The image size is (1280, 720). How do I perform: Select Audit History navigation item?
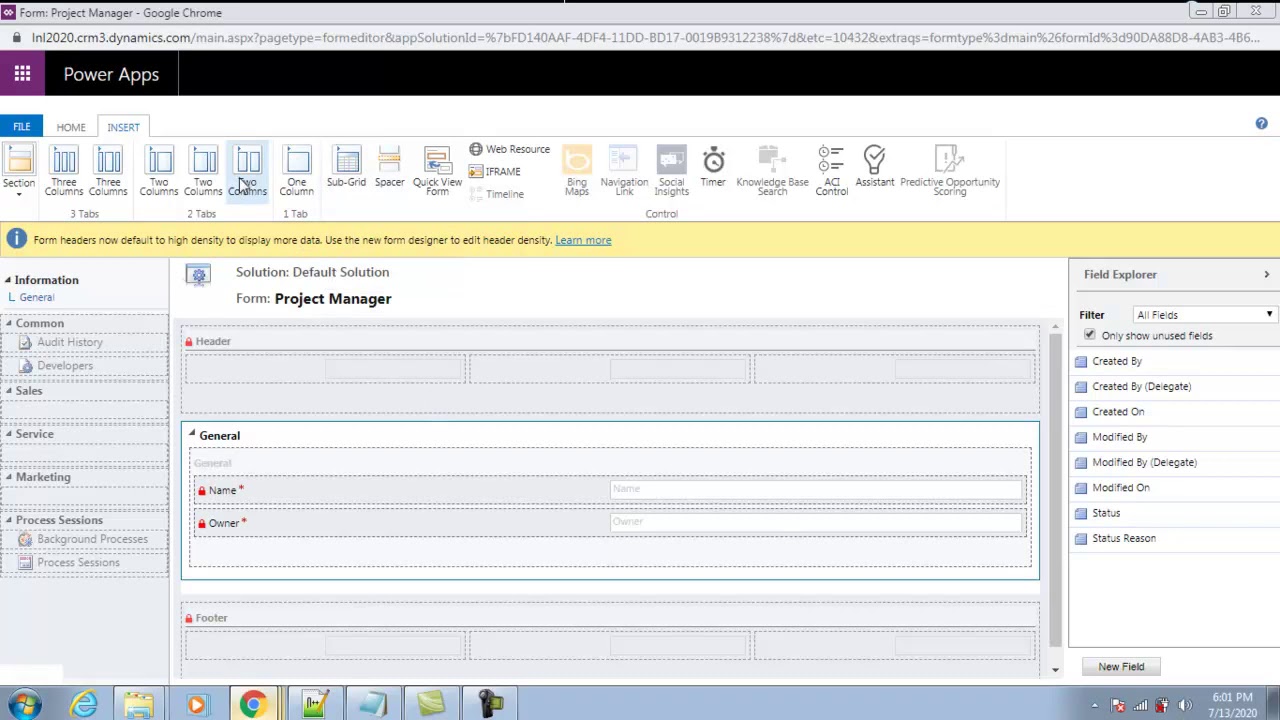pyautogui.click(x=70, y=342)
